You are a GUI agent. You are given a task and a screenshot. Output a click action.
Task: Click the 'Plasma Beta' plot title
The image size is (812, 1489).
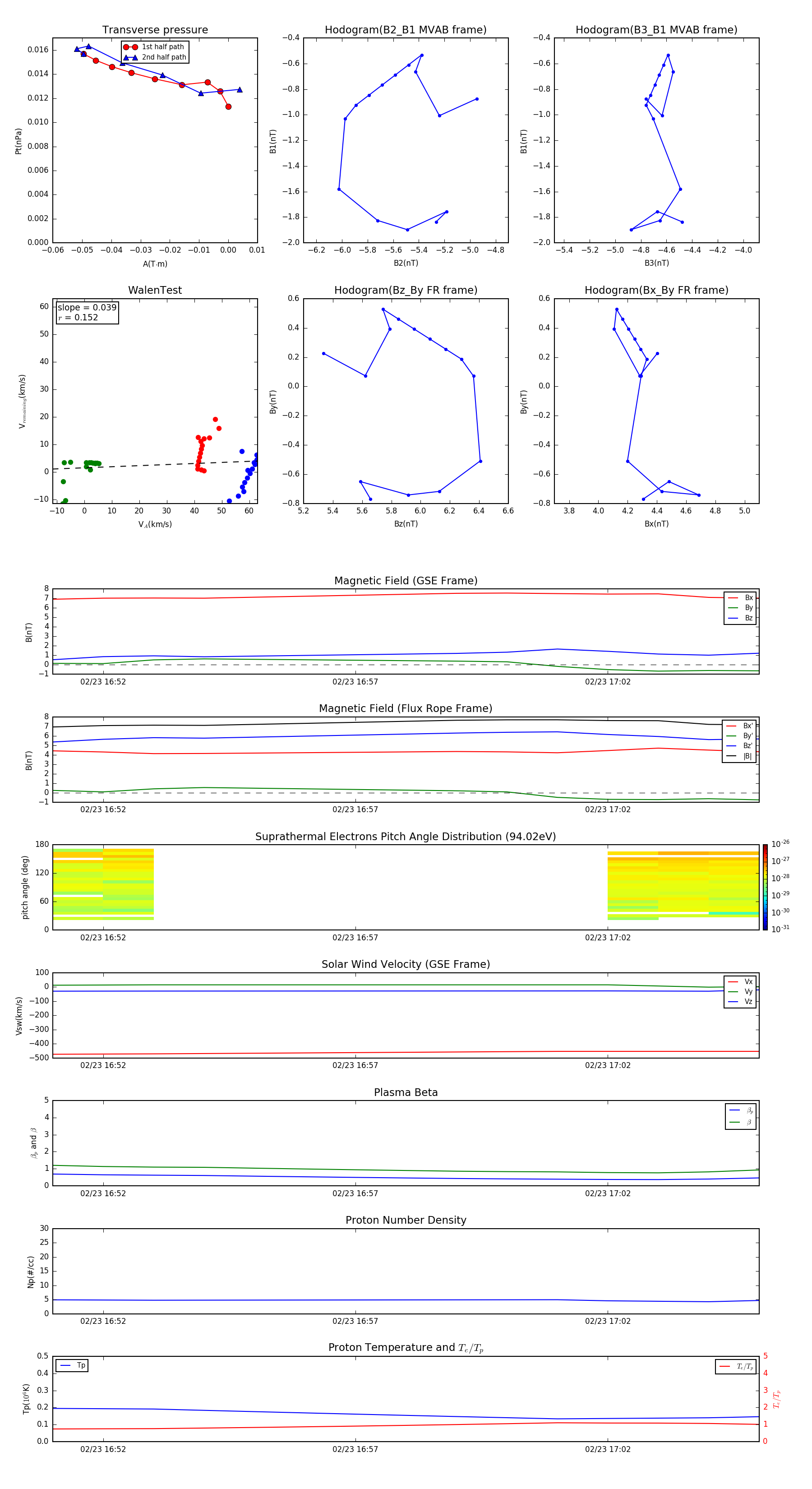point(406,1092)
